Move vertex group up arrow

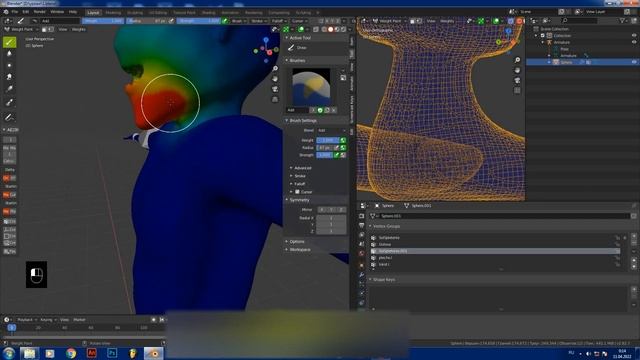pyautogui.click(x=634, y=260)
